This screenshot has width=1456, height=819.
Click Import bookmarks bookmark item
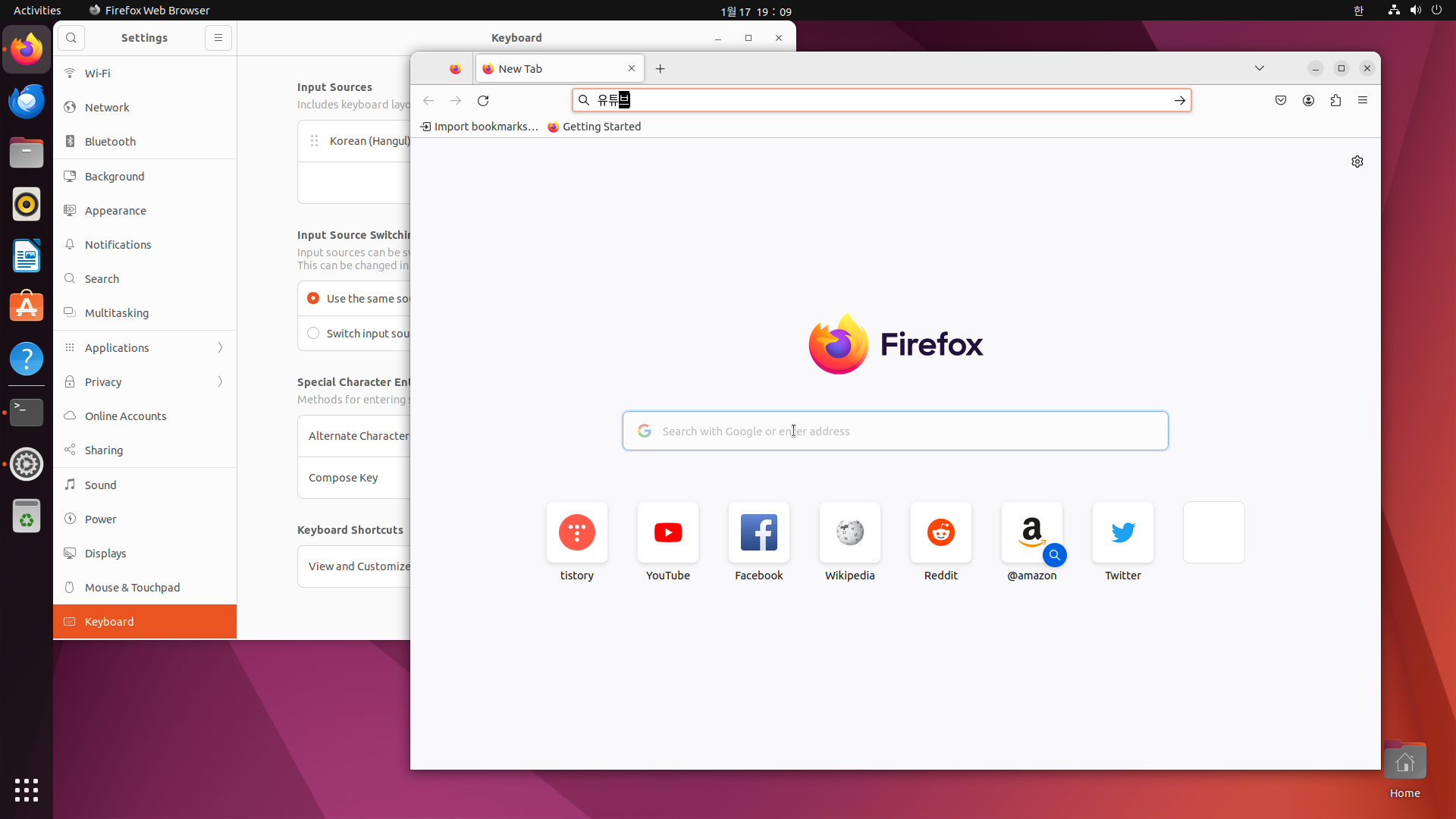pos(479,127)
